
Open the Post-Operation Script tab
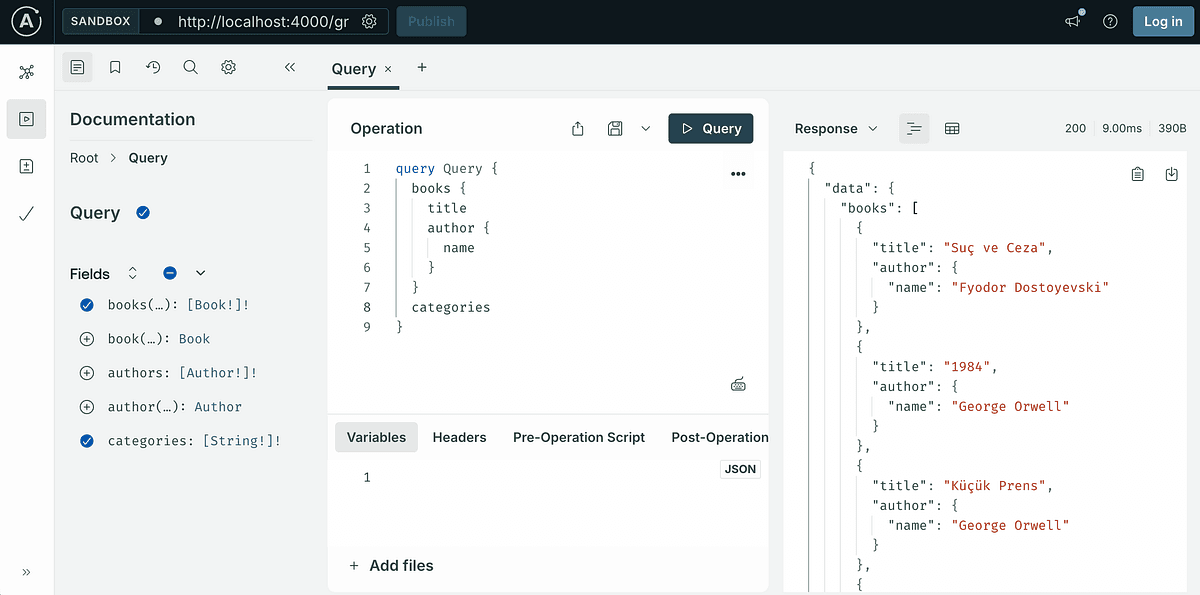click(x=720, y=437)
